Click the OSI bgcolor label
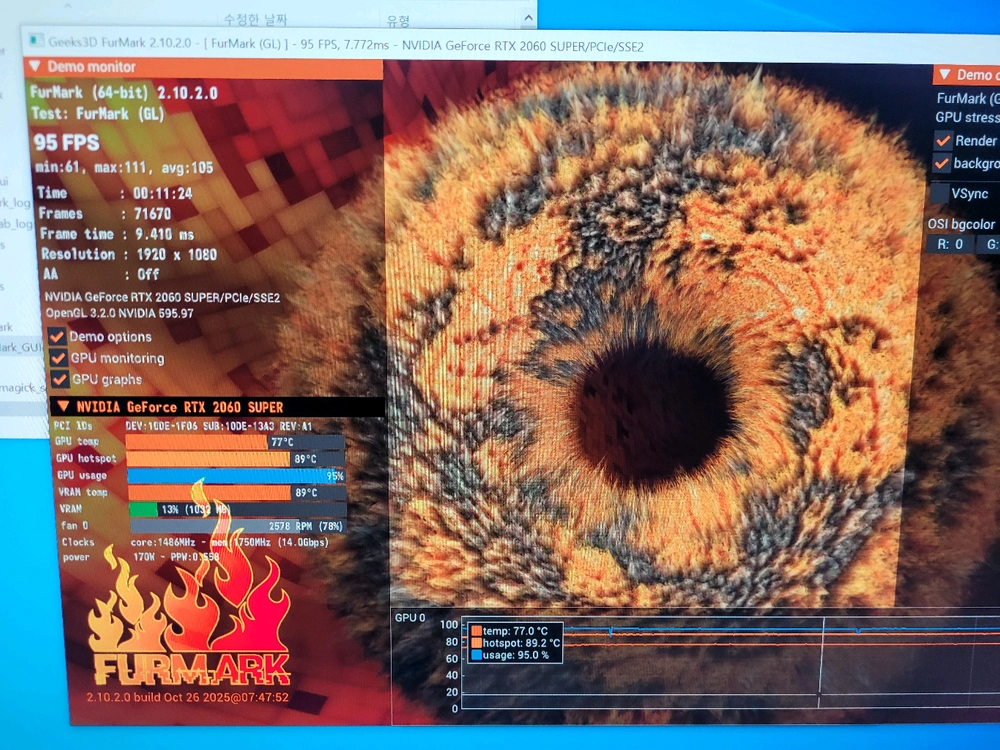The image size is (1000, 750). 961,224
